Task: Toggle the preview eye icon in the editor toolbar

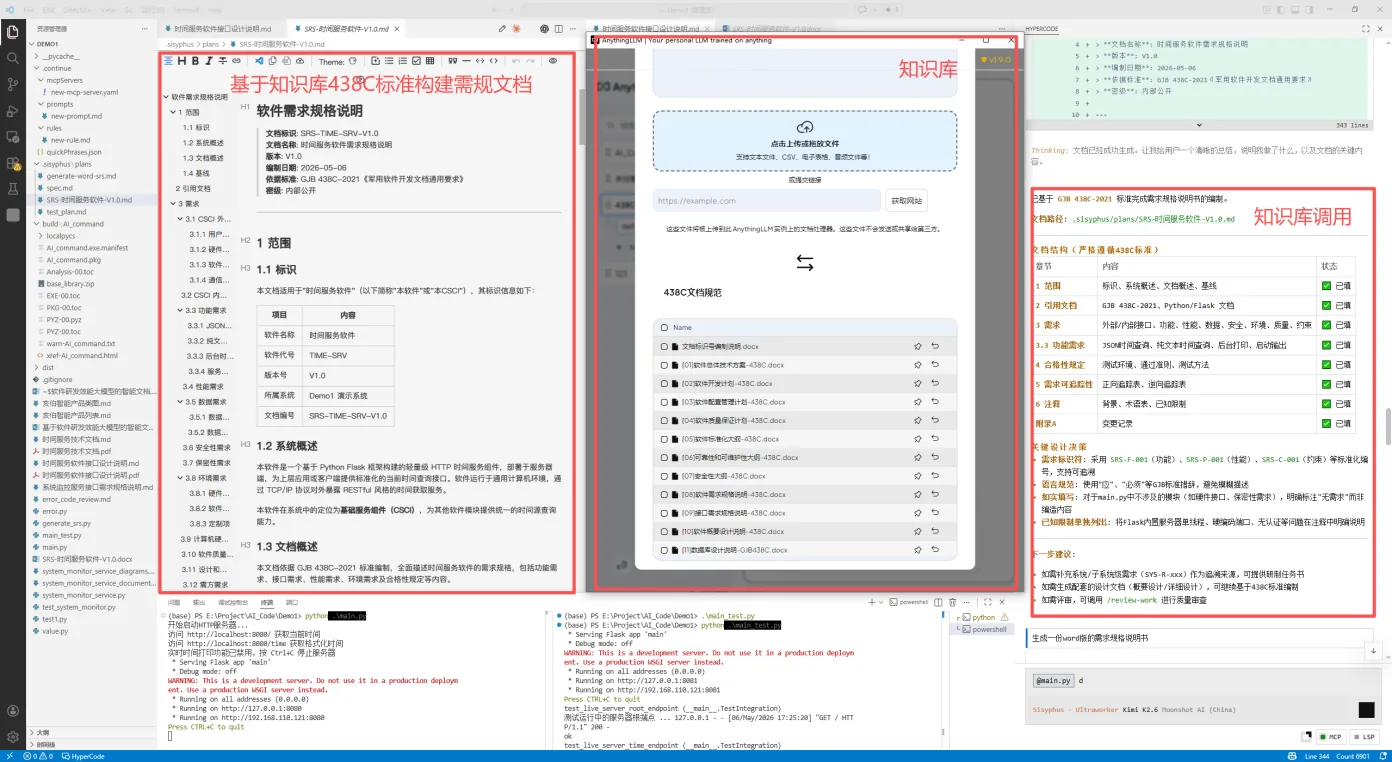Action: (x=553, y=61)
